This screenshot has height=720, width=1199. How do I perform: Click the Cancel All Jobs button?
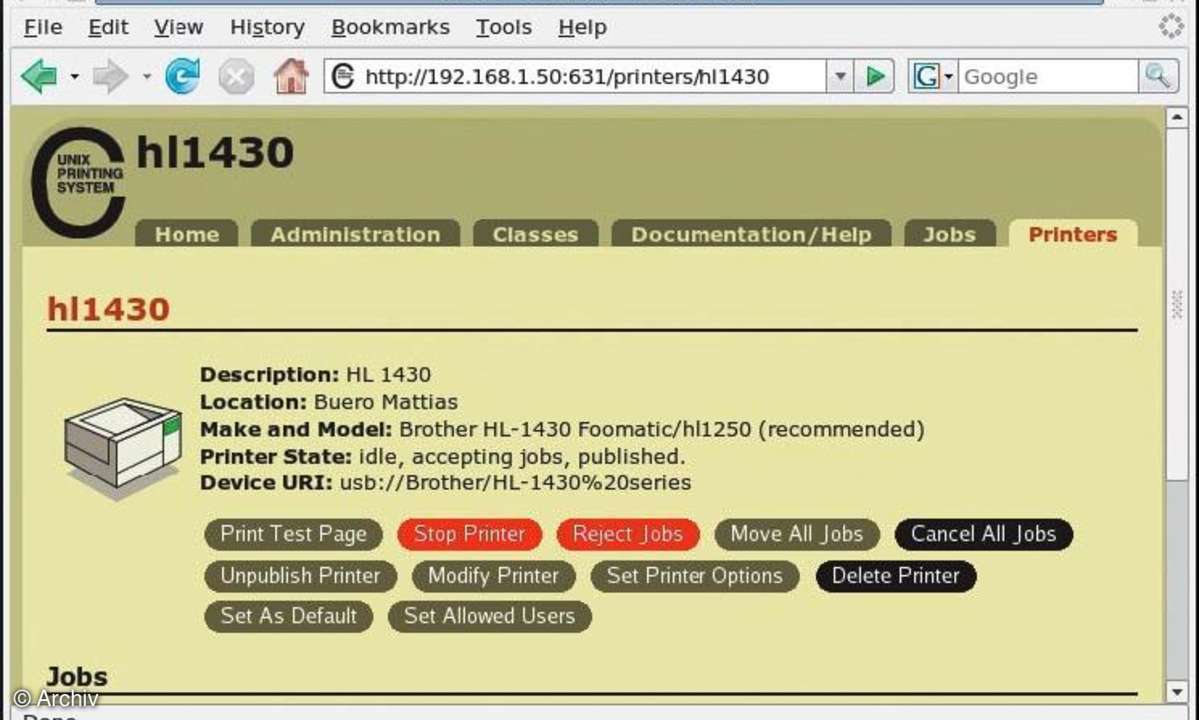pos(983,534)
